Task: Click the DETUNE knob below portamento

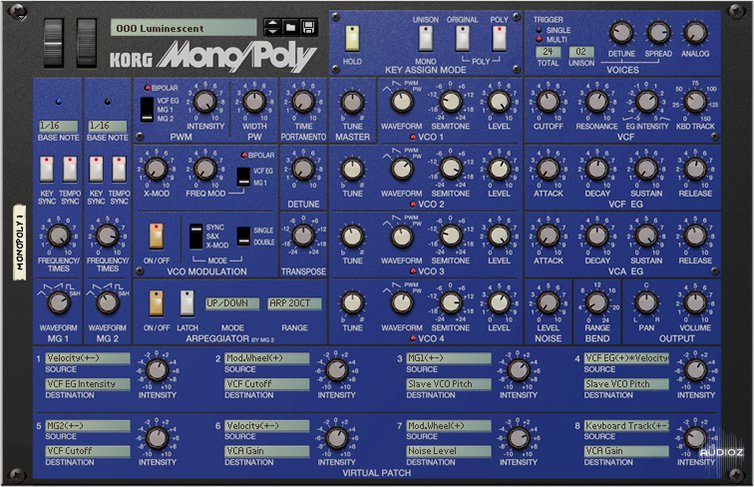Action: point(303,169)
